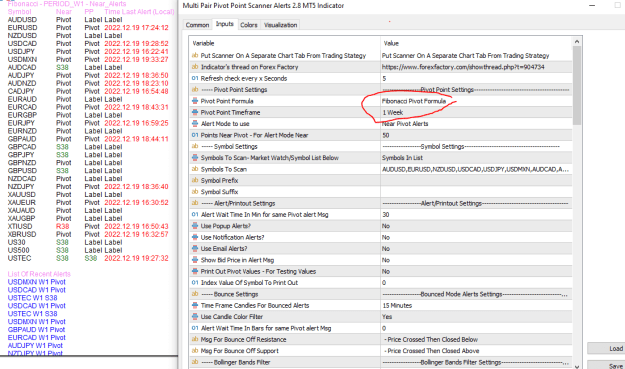Open the 1 Week timeframe value dropdown
Image resolution: width=625 pixels, height=369 pixels.
[476, 112]
